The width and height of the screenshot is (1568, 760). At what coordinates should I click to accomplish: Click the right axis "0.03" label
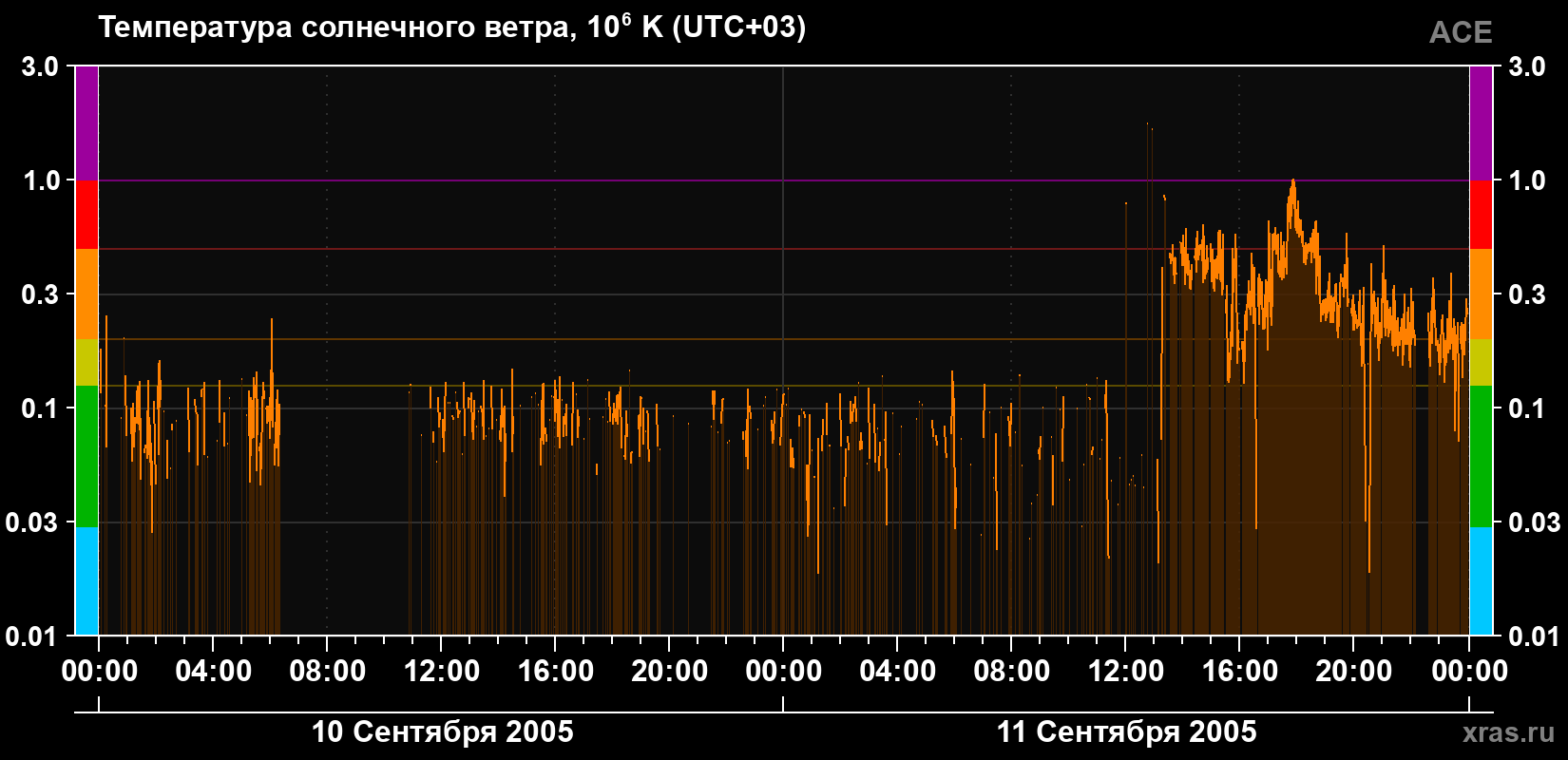point(1535,522)
